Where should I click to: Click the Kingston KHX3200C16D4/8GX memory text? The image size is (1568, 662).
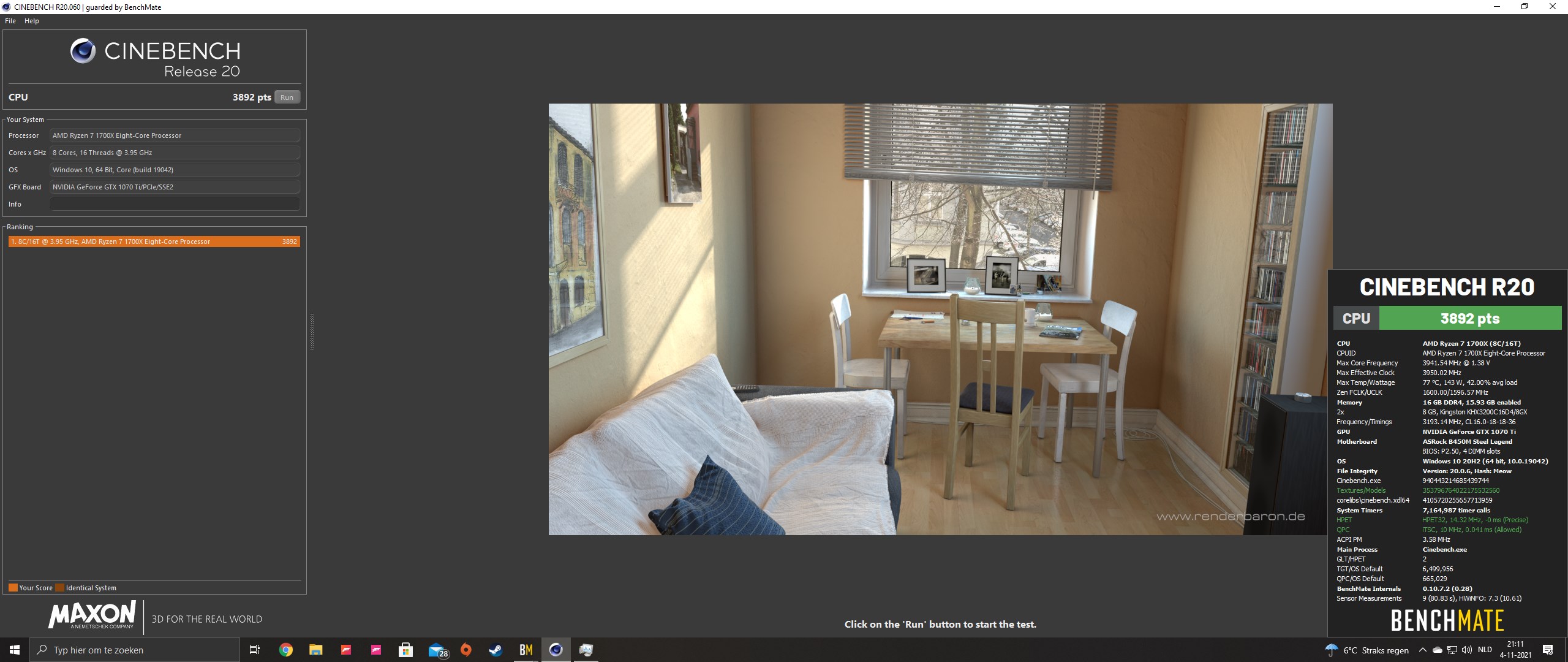click(1474, 412)
